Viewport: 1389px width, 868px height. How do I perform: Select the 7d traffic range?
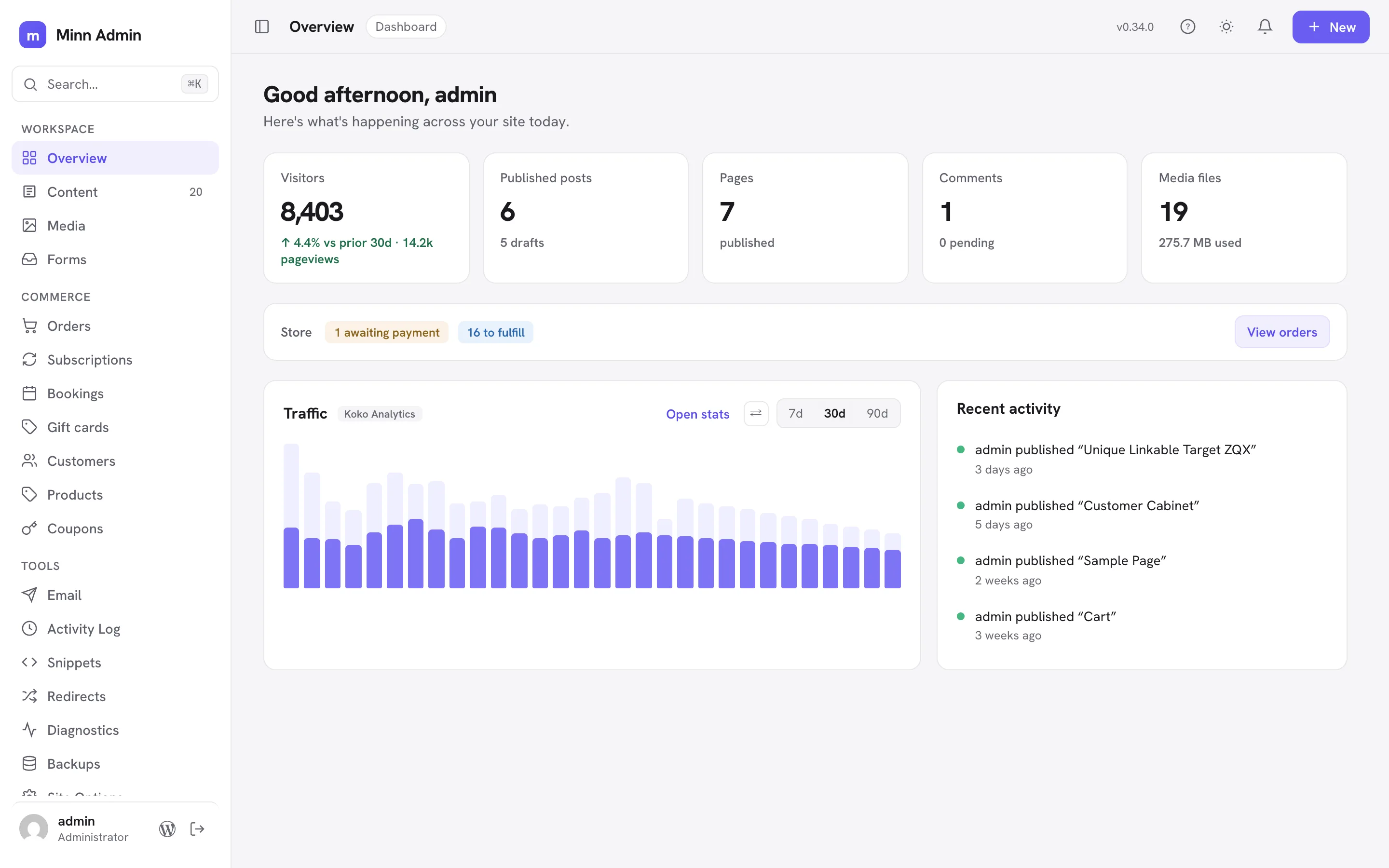(x=795, y=413)
